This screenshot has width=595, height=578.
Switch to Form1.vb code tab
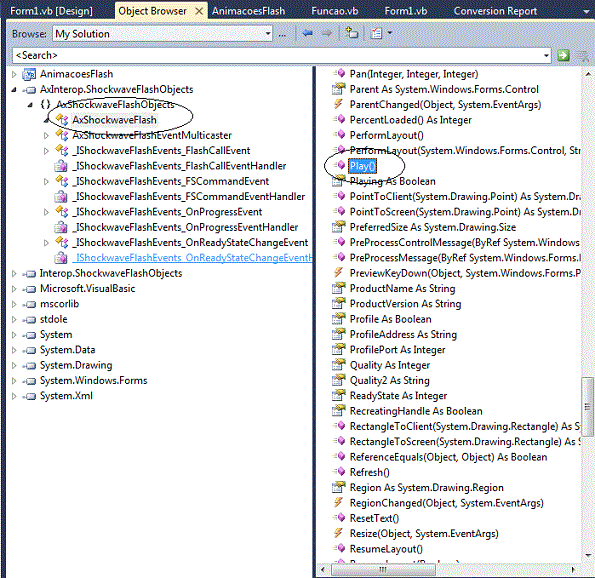tap(406, 11)
